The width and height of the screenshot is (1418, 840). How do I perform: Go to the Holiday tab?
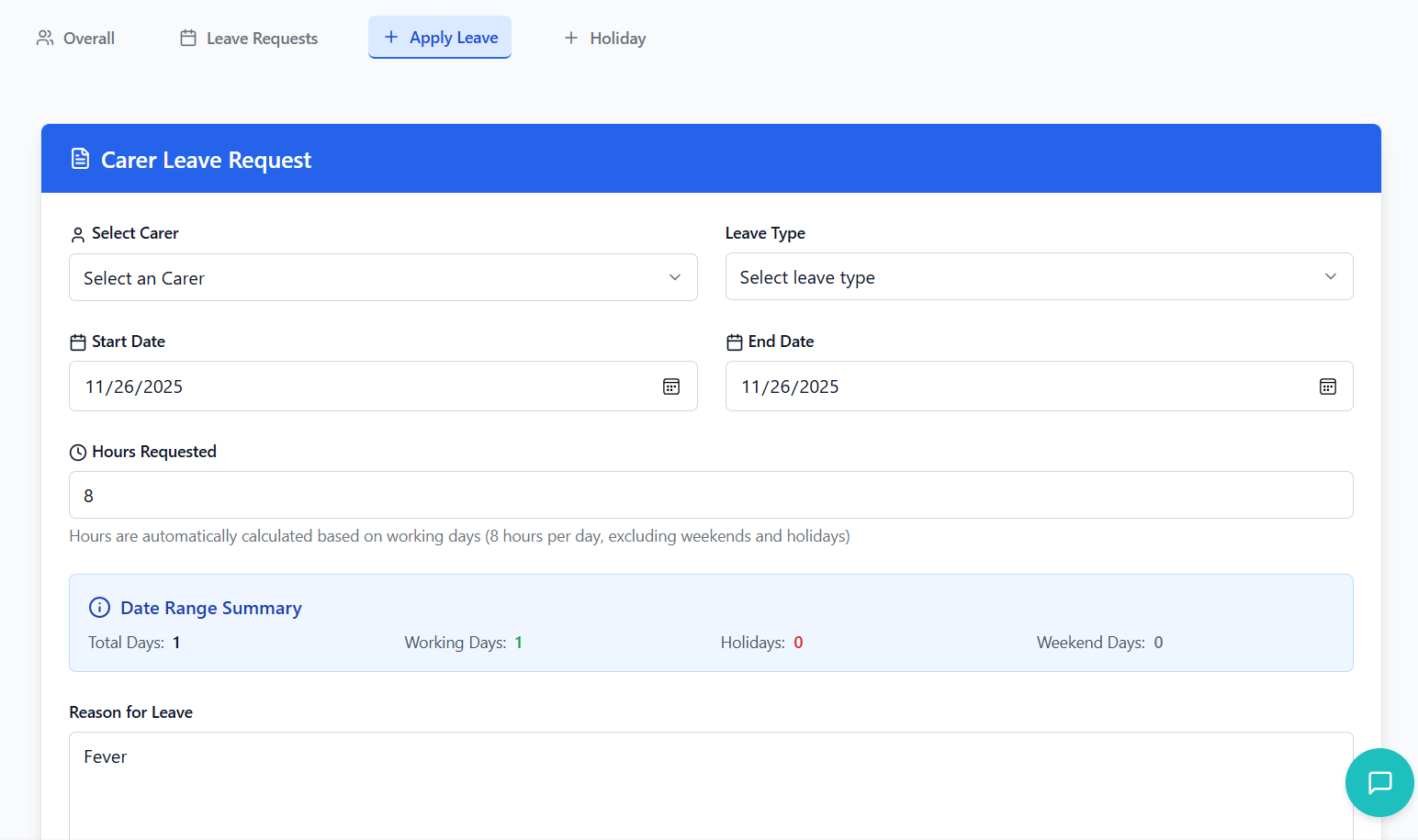pyautogui.click(x=604, y=39)
